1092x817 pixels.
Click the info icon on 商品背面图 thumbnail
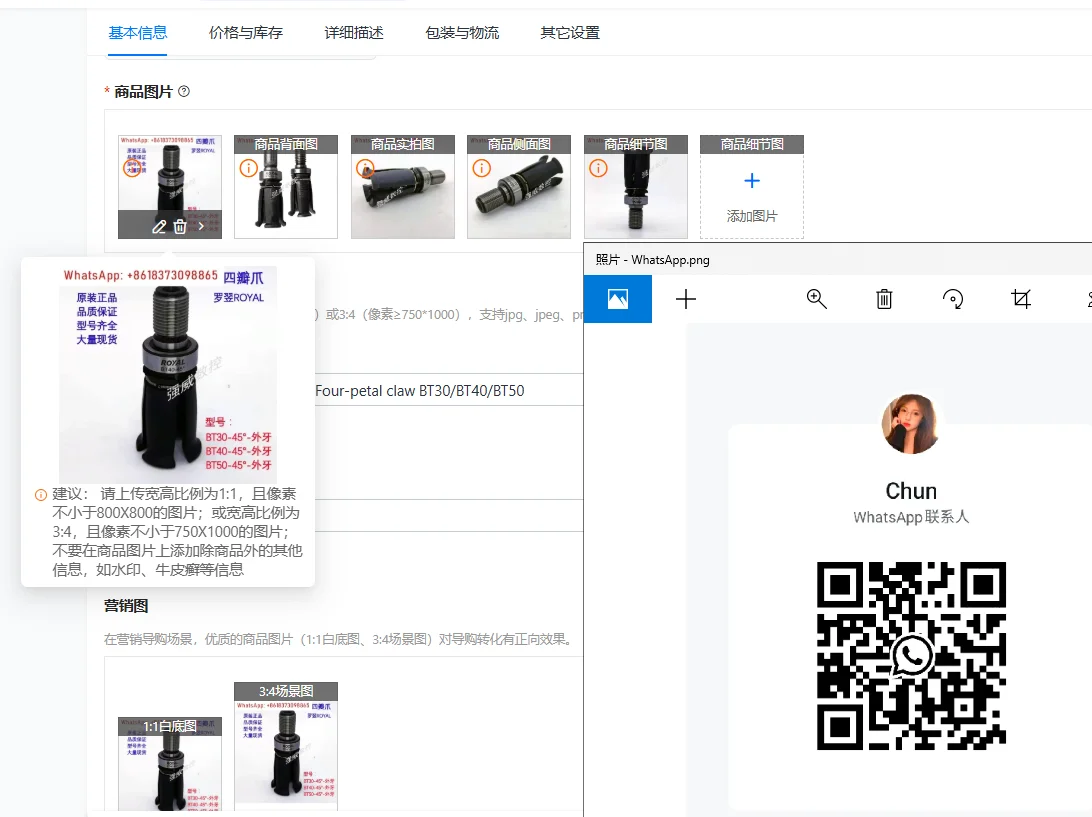click(249, 168)
